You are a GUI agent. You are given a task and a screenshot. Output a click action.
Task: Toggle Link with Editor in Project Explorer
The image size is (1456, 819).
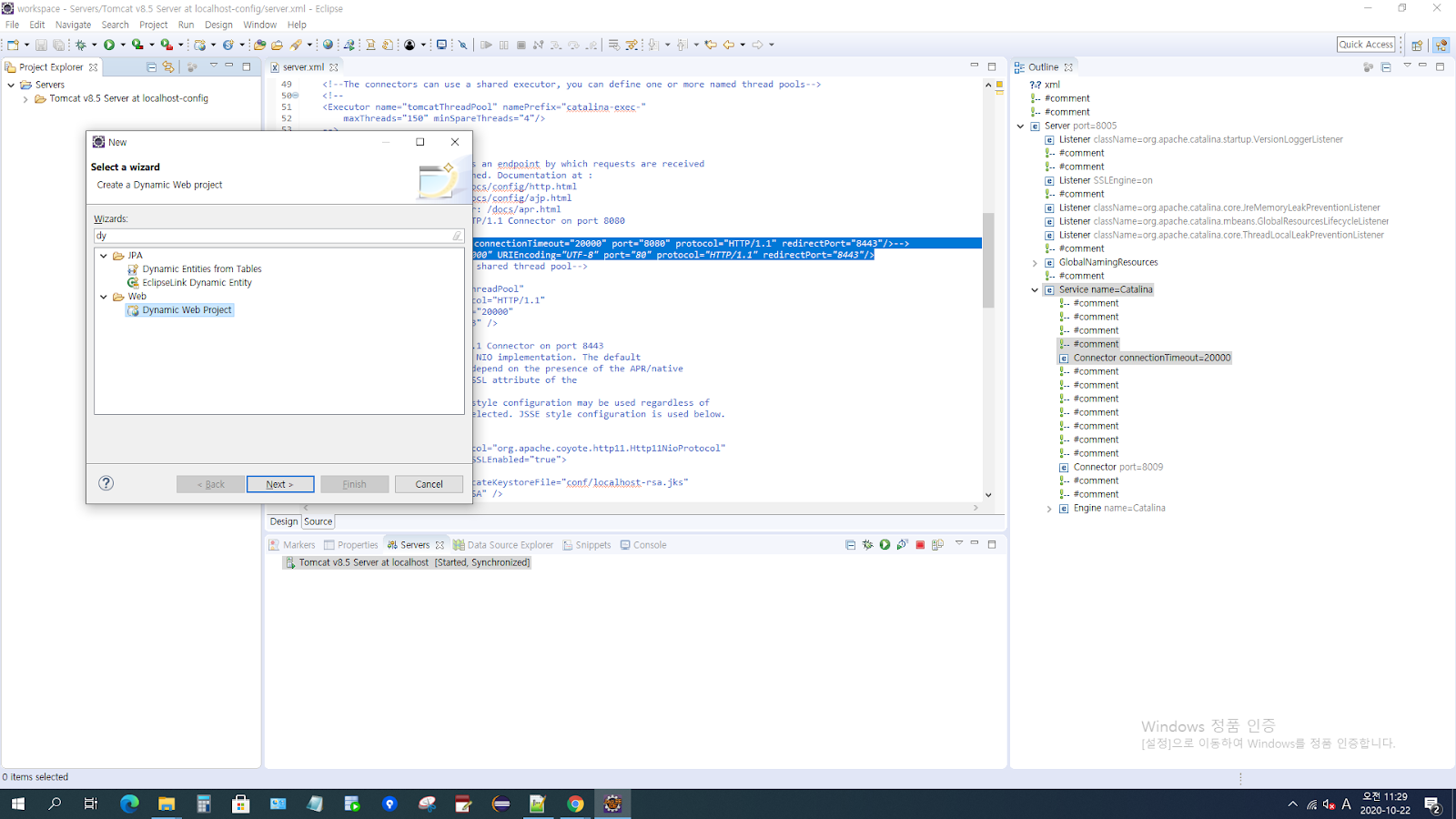168,66
